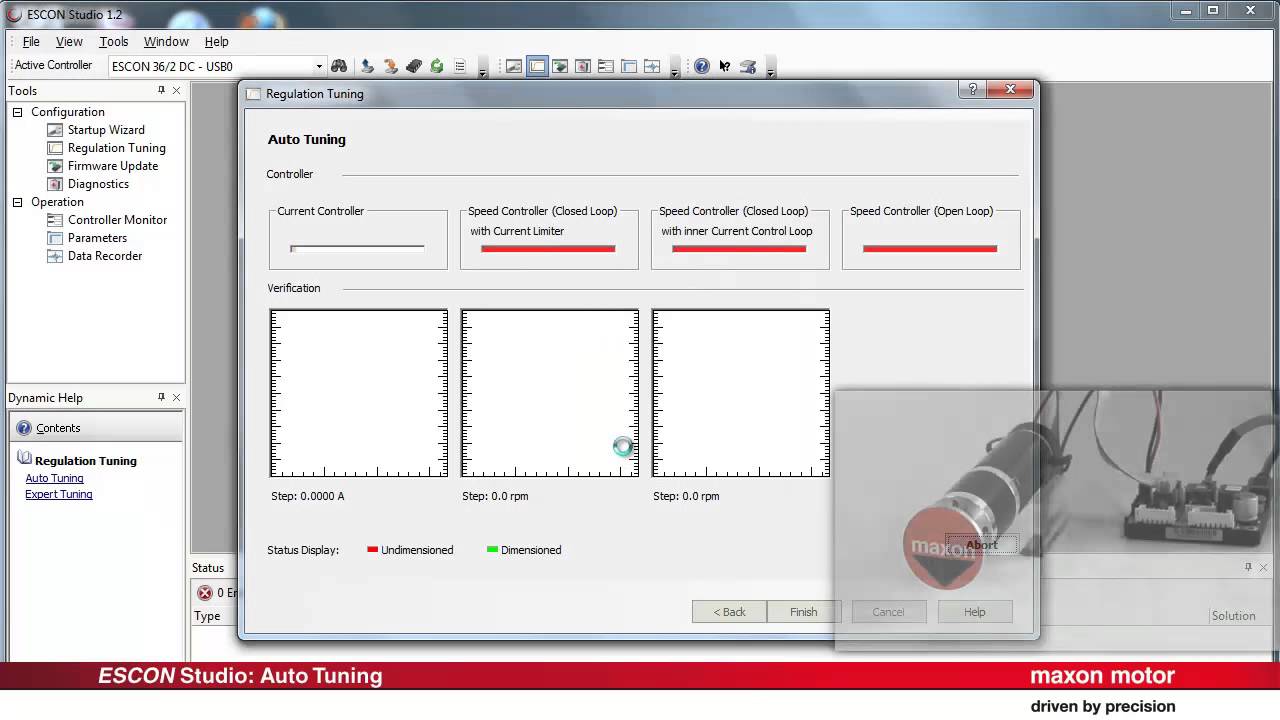
Task: Click the download parameters toolbar icon
Action: [390, 66]
